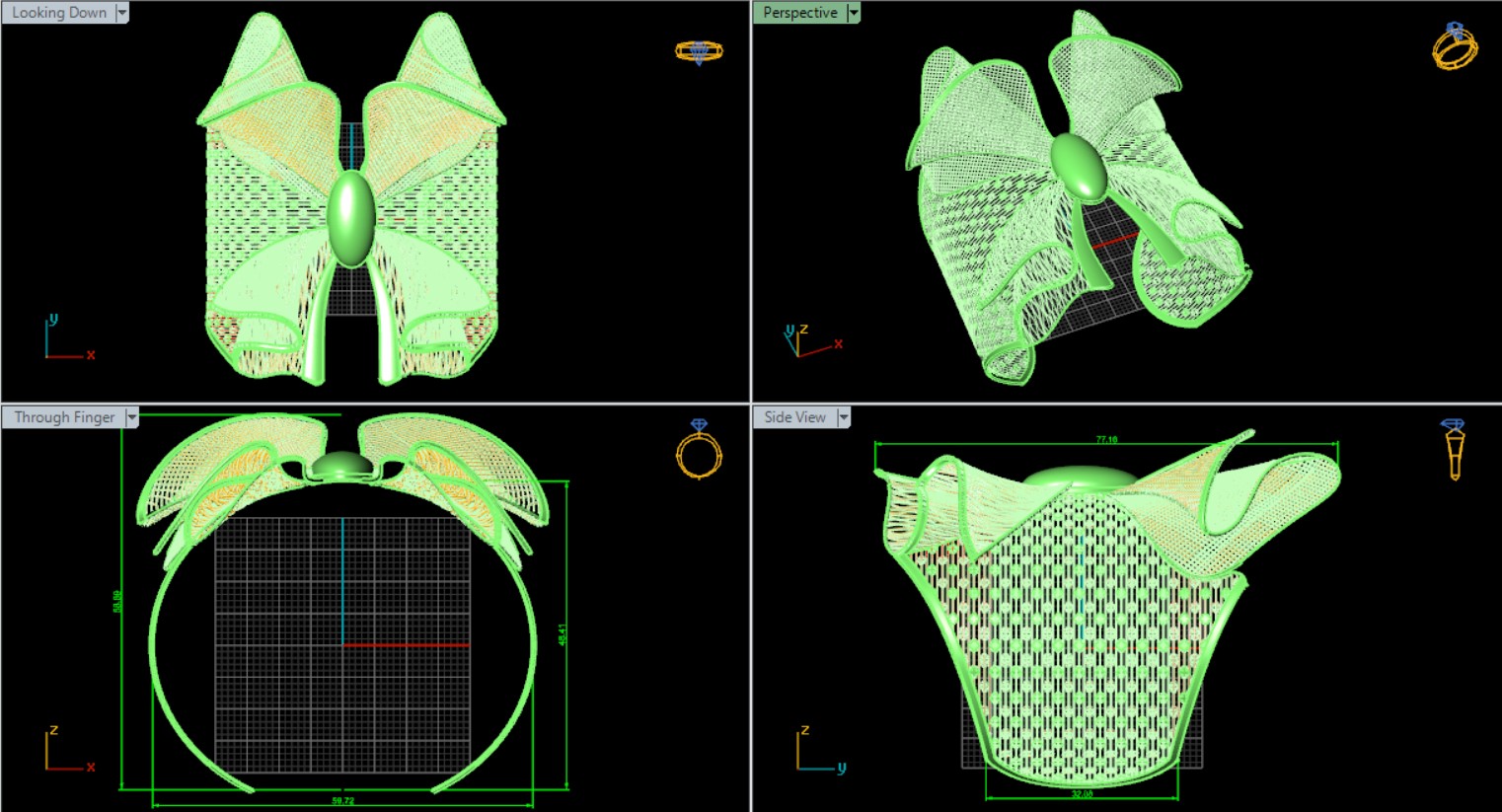Click the ring orientation icon in Side View viewport
Image resolution: width=1502 pixels, height=812 pixels.
coord(1454,449)
